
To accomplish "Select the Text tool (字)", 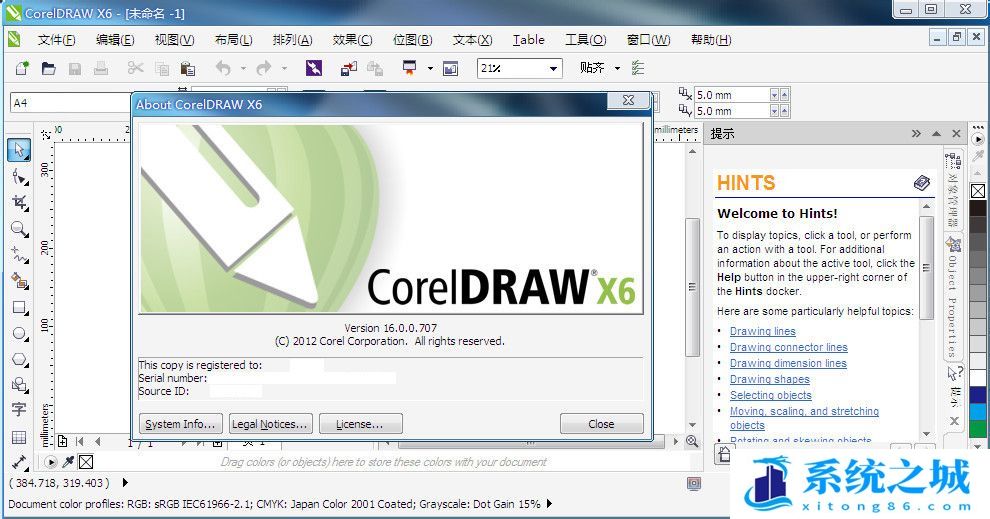I will coord(19,410).
